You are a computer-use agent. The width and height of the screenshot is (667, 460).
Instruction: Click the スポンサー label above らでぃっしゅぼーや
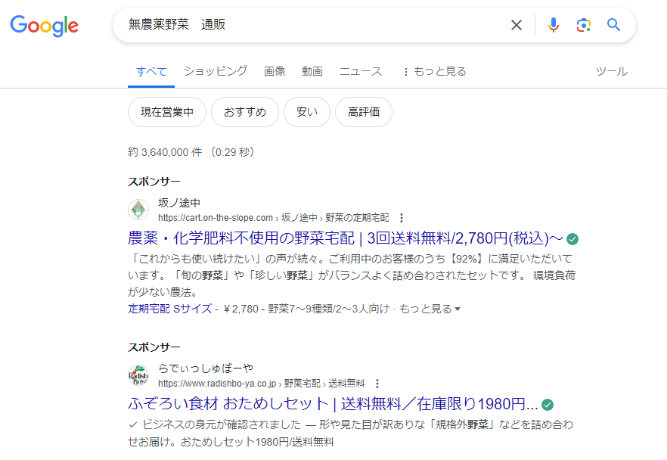pyautogui.click(x=154, y=347)
